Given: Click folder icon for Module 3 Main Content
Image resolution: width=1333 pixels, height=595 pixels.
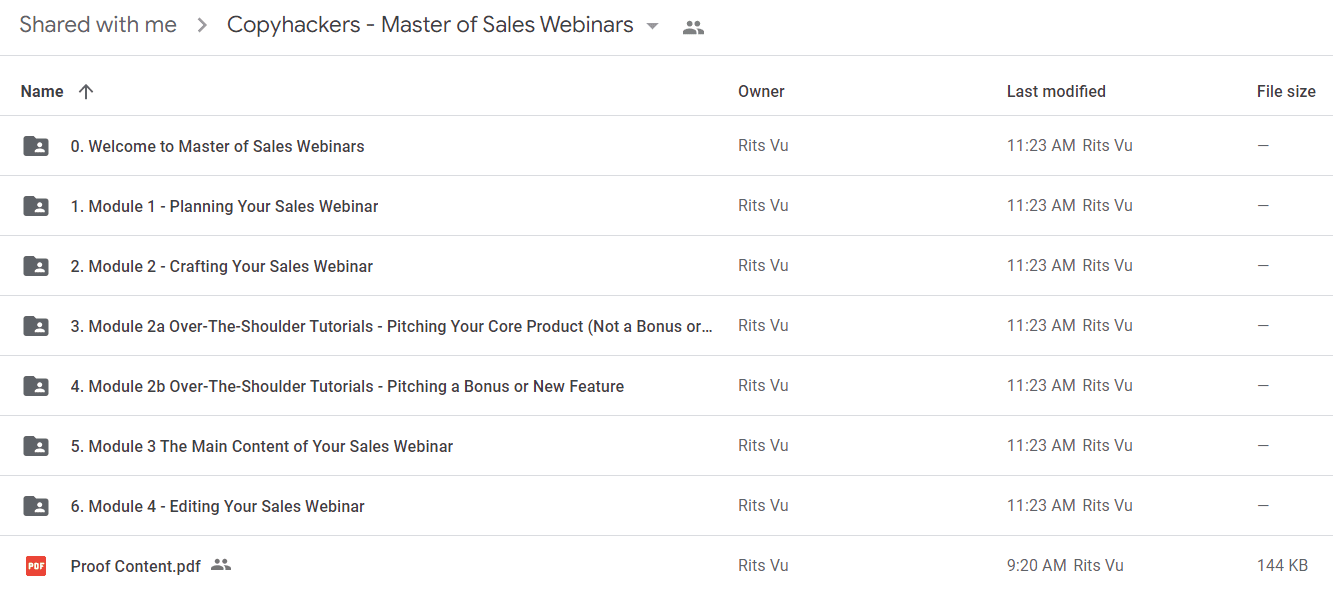Looking at the screenshot, I should pos(36,446).
